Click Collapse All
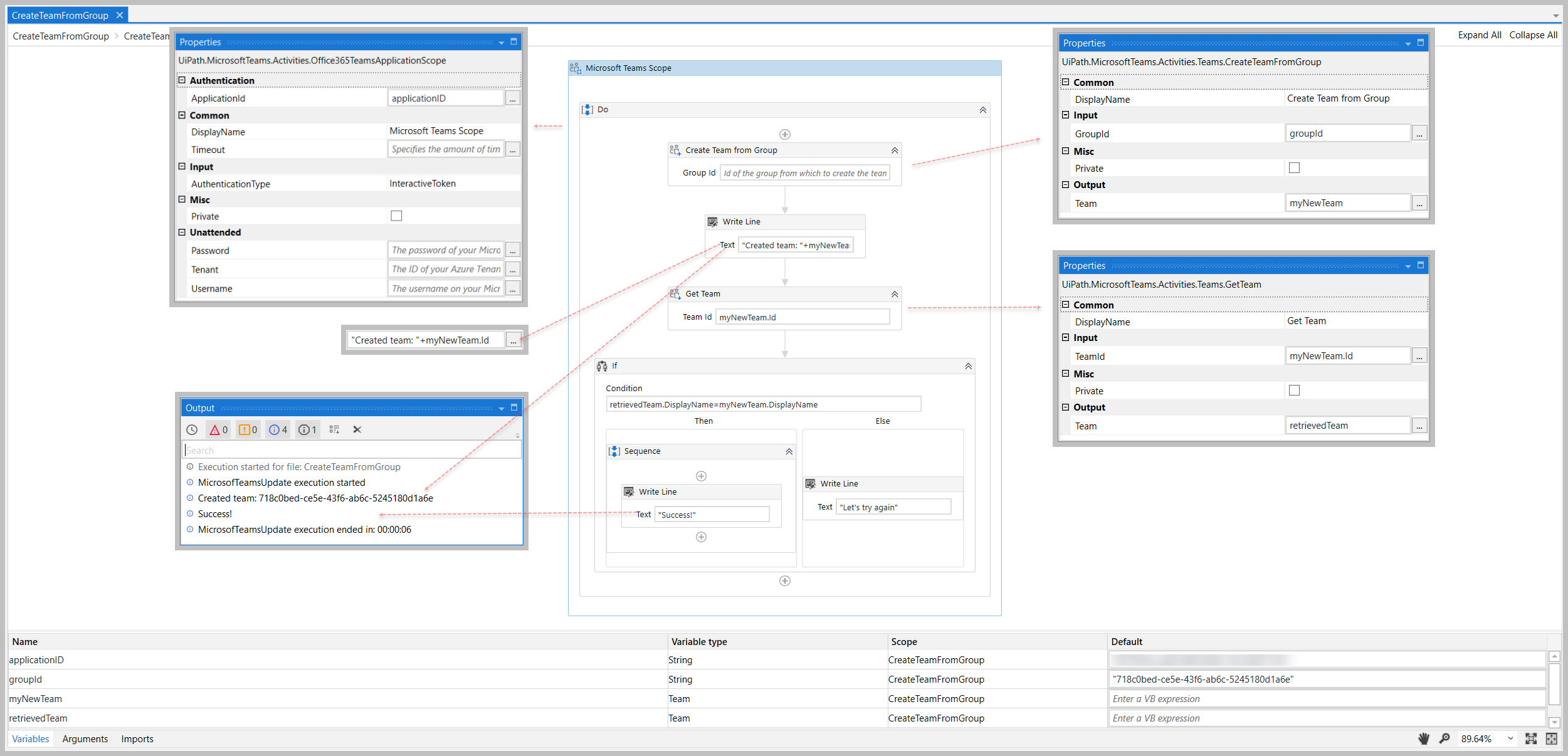Screen dimensions: 1568x756 click(1533, 35)
